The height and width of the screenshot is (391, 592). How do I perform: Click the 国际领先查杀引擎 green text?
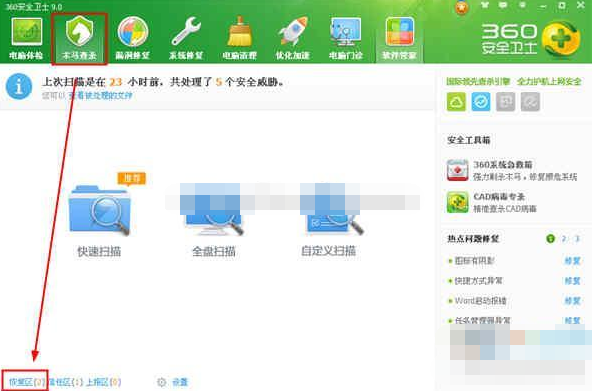click(x=478, y=81)
